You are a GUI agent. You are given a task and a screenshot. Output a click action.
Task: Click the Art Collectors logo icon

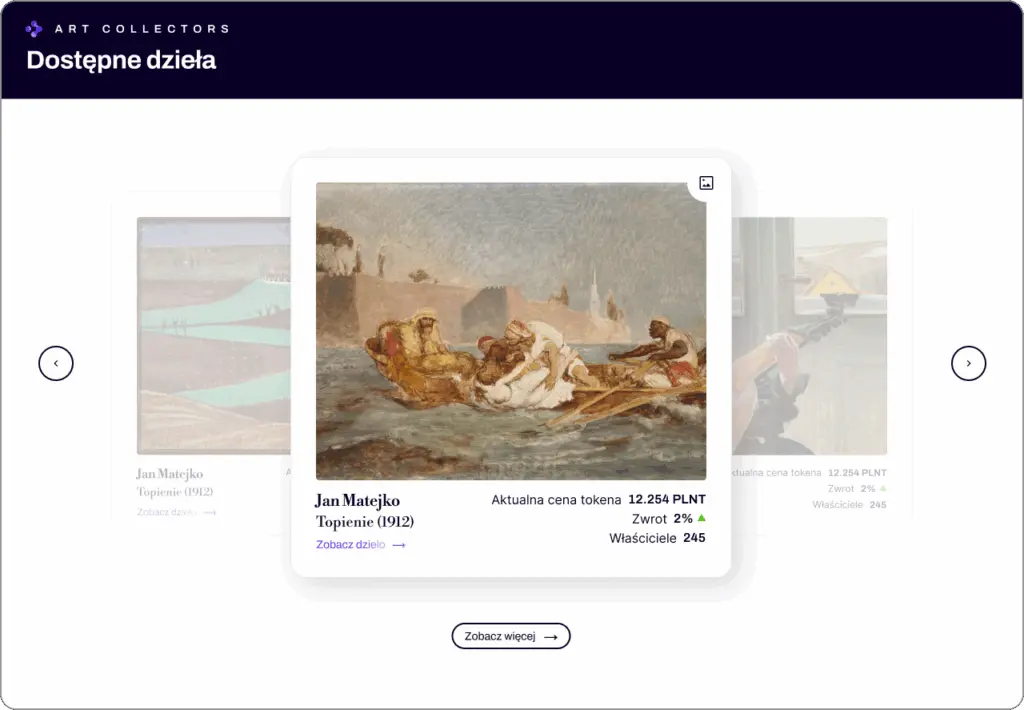(x=34, y=29)
